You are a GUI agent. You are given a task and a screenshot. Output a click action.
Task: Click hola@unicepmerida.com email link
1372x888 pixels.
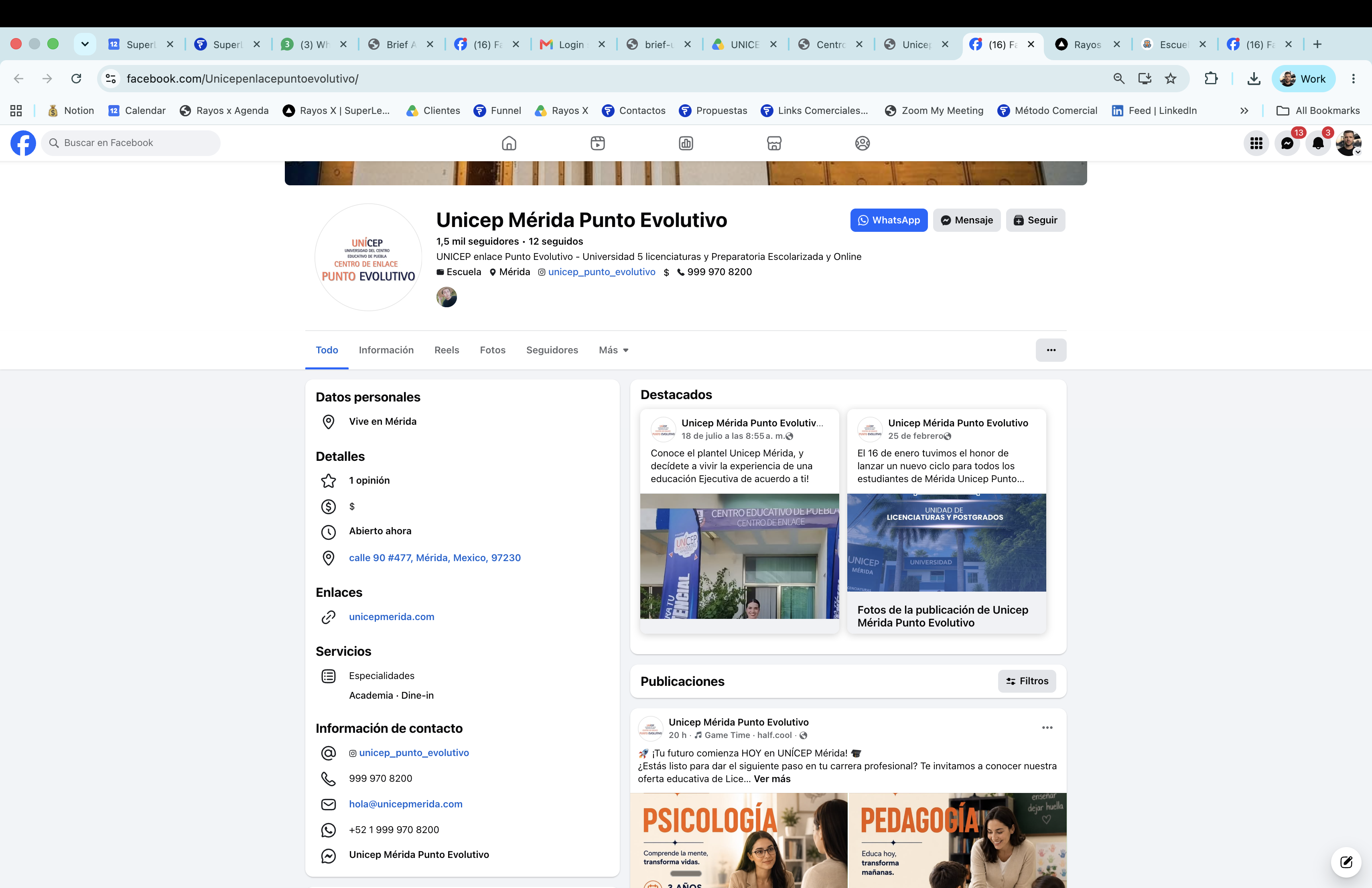tap(405, 804)
